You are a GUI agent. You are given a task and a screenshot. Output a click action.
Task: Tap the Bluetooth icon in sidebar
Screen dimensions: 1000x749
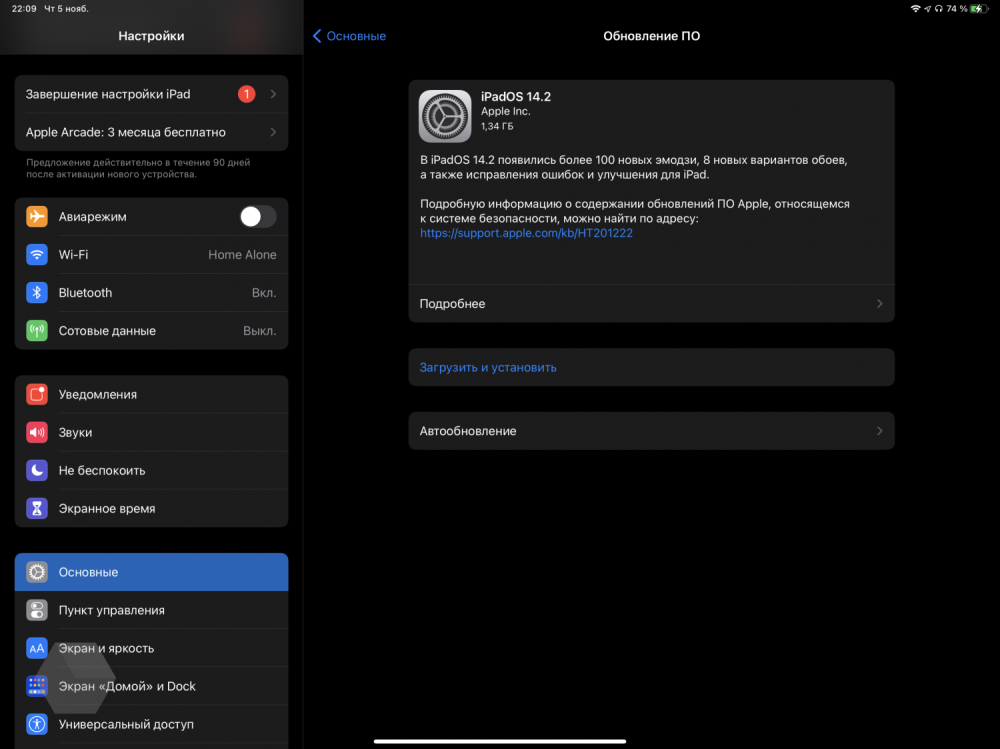pyautogui.click(x=37, y=293)
